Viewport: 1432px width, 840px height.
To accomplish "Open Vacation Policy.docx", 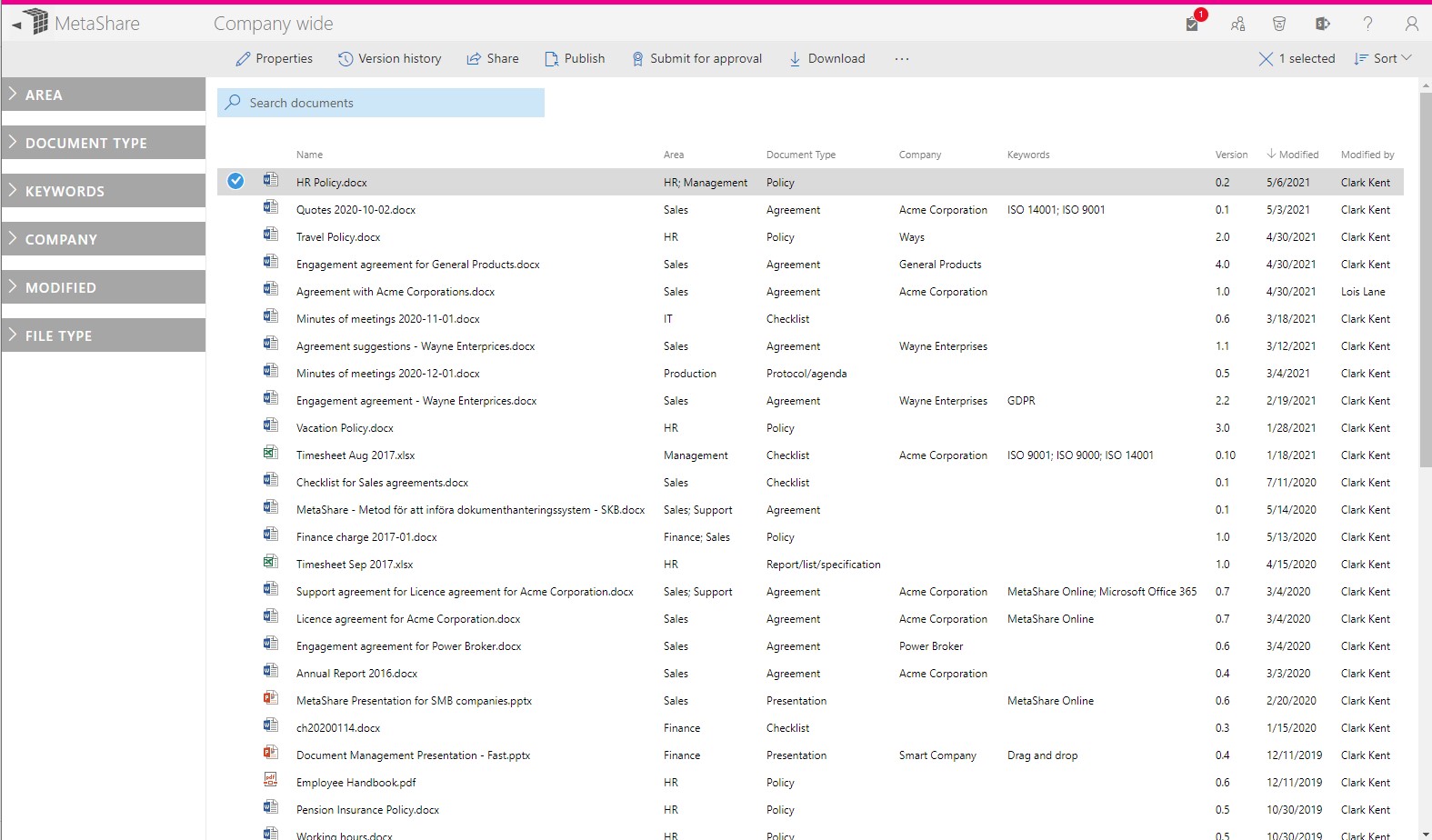I will tap(345, 428).
